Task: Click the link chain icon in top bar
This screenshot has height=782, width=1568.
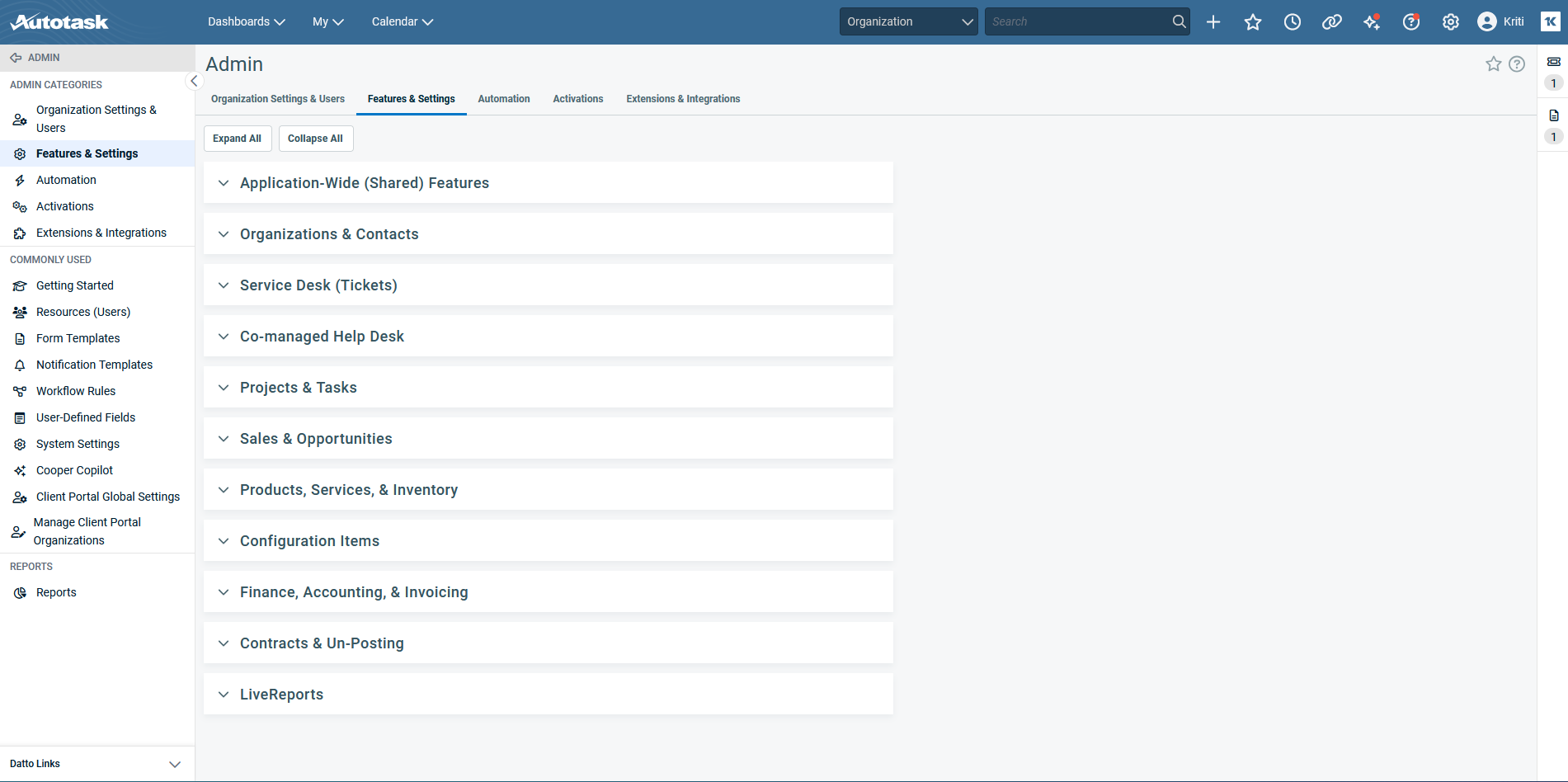Action: point(1332,22)
